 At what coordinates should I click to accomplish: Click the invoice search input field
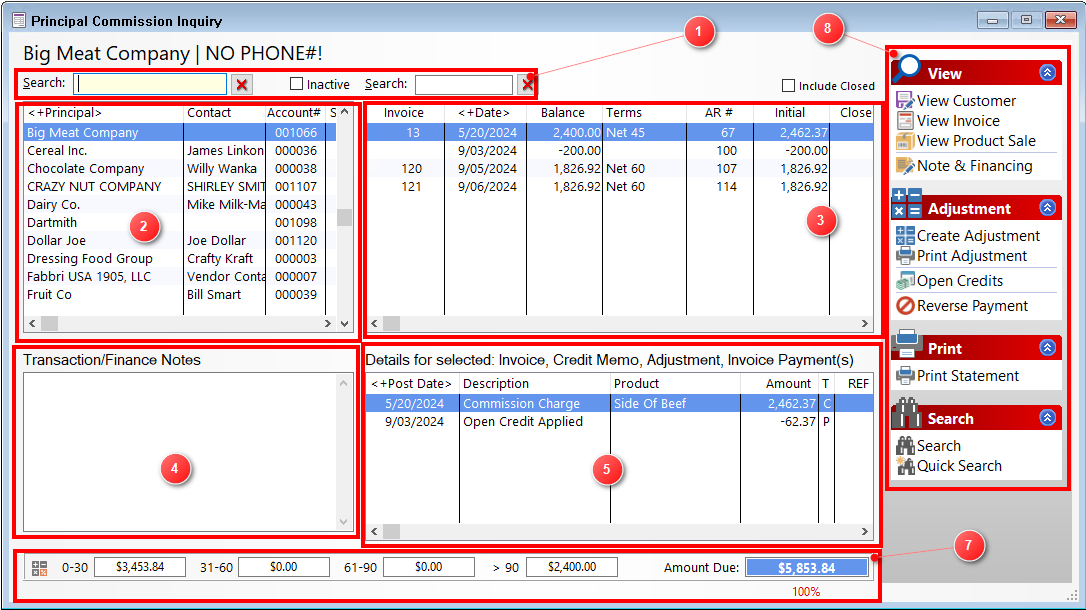[464, 84]
